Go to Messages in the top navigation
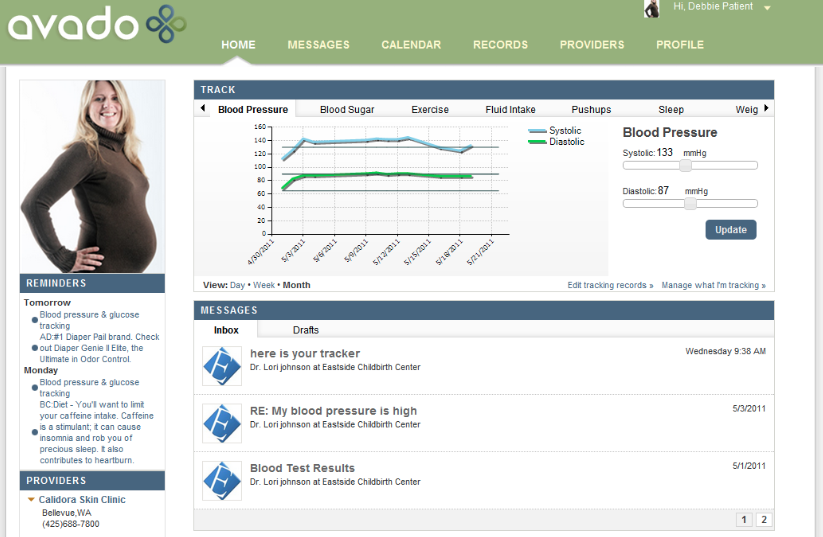The height and width of the screenshot is (537, 823). (318, 45)
